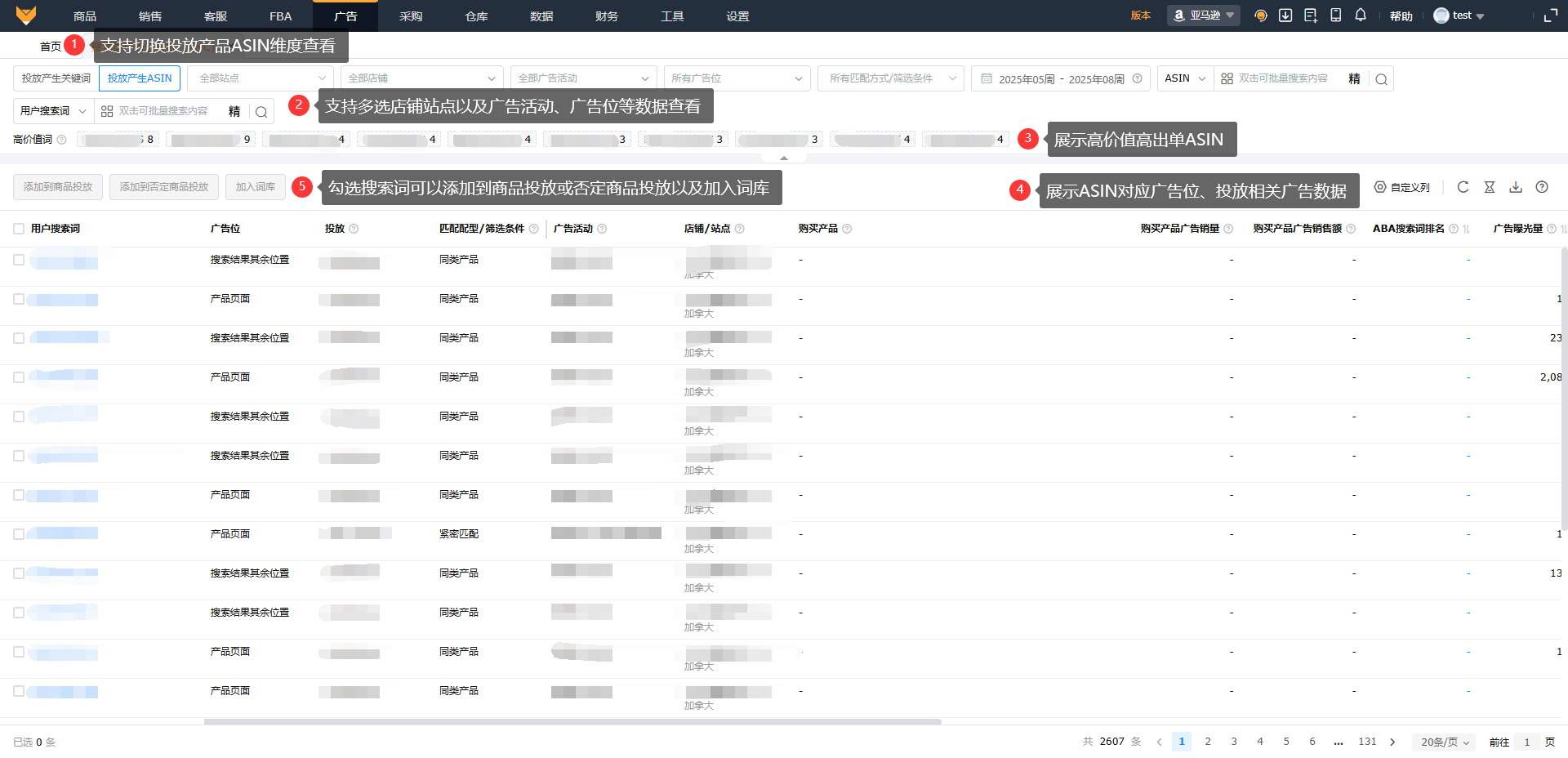Screen dimensions: 1568x758
Task: Open the download center icon in header
Action: click(x=1285, y=16)
